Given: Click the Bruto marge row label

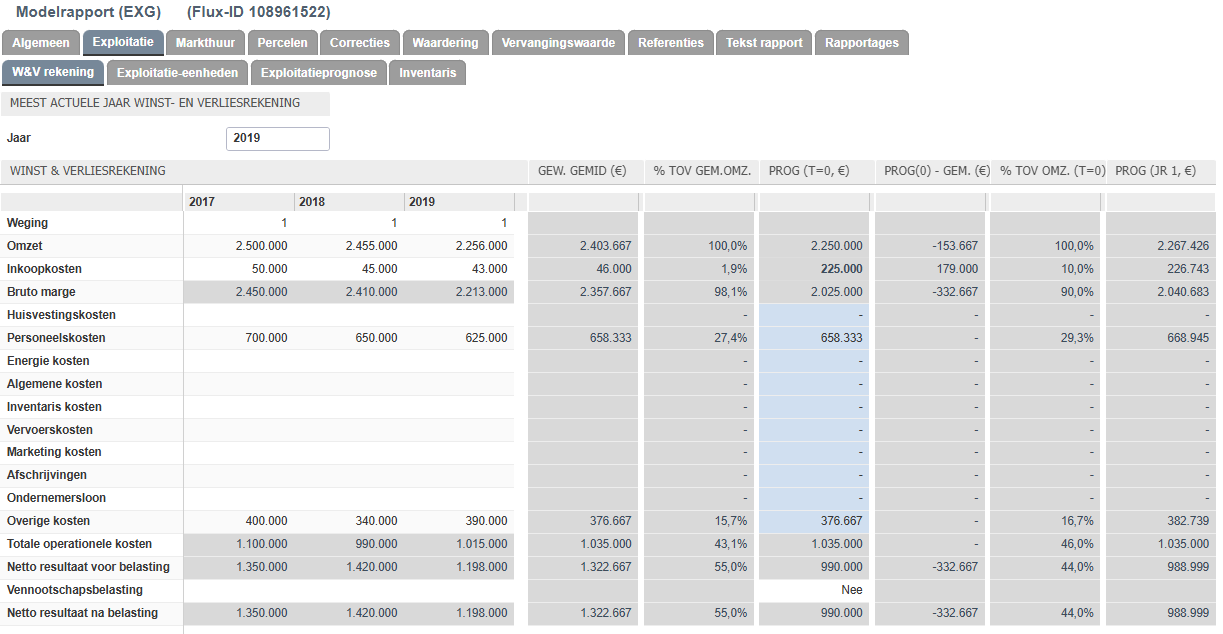Looking at the screenshot, I should coord(41,292).
